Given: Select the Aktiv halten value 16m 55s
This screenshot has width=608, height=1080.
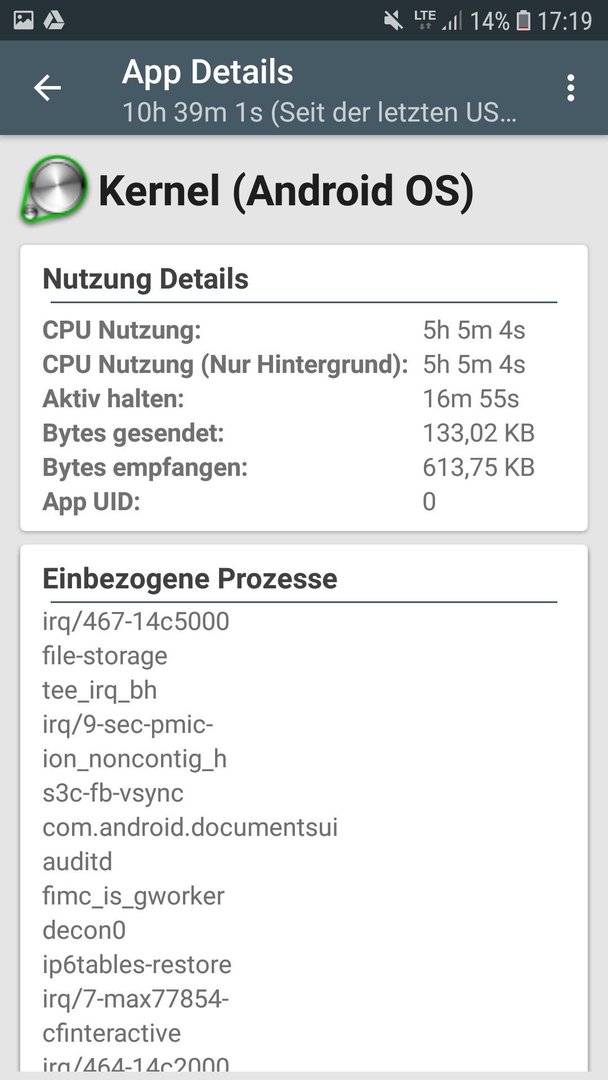Looking at the screenshot, I should coord(471,399).
